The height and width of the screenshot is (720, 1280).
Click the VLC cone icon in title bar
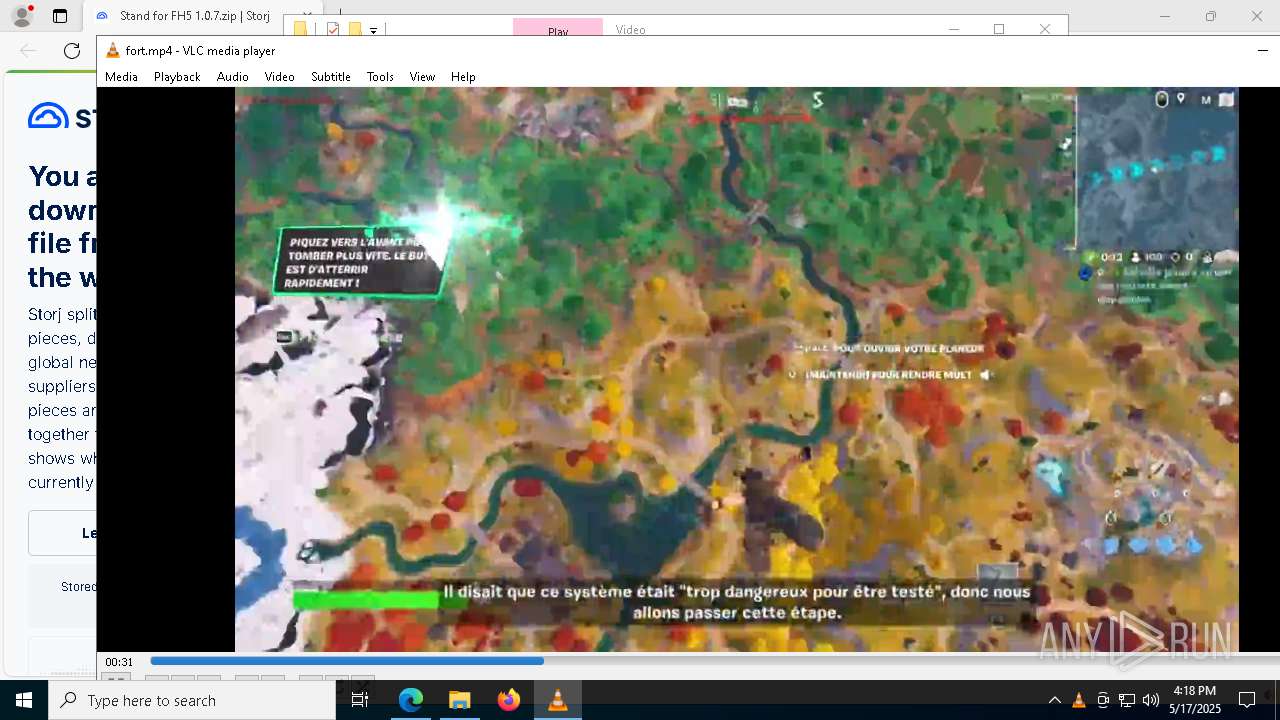113,50
